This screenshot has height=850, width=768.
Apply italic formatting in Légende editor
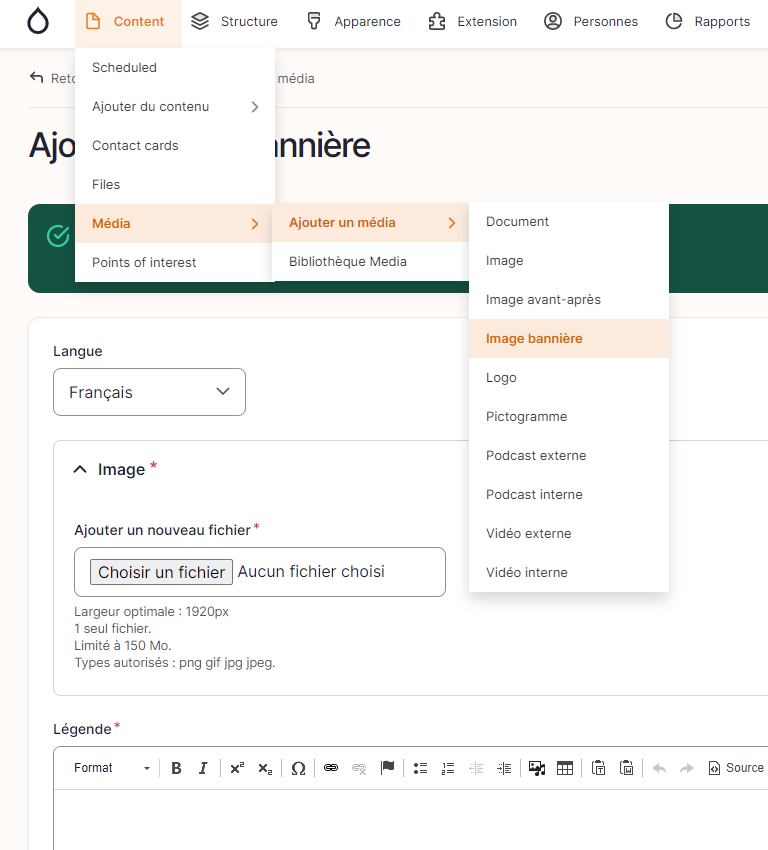(x=203, y=768)
